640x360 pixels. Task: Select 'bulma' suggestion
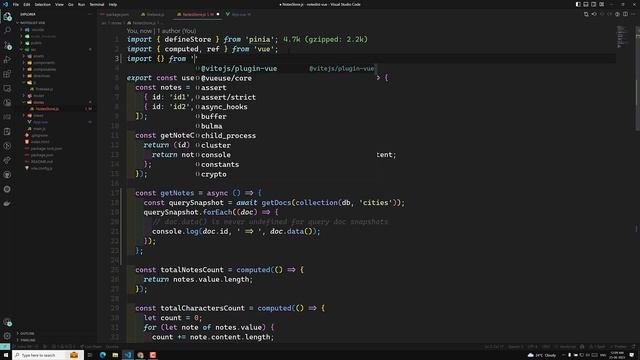click(x=285, y=126)
